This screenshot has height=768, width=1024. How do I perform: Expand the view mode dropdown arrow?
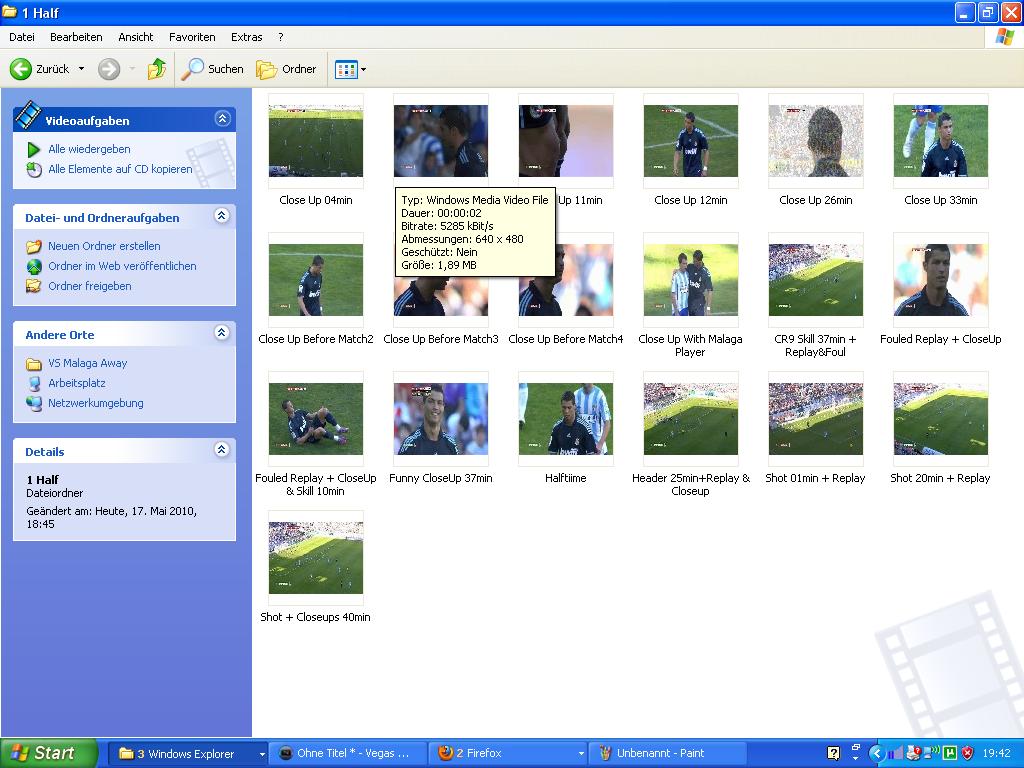pos(364,69)
